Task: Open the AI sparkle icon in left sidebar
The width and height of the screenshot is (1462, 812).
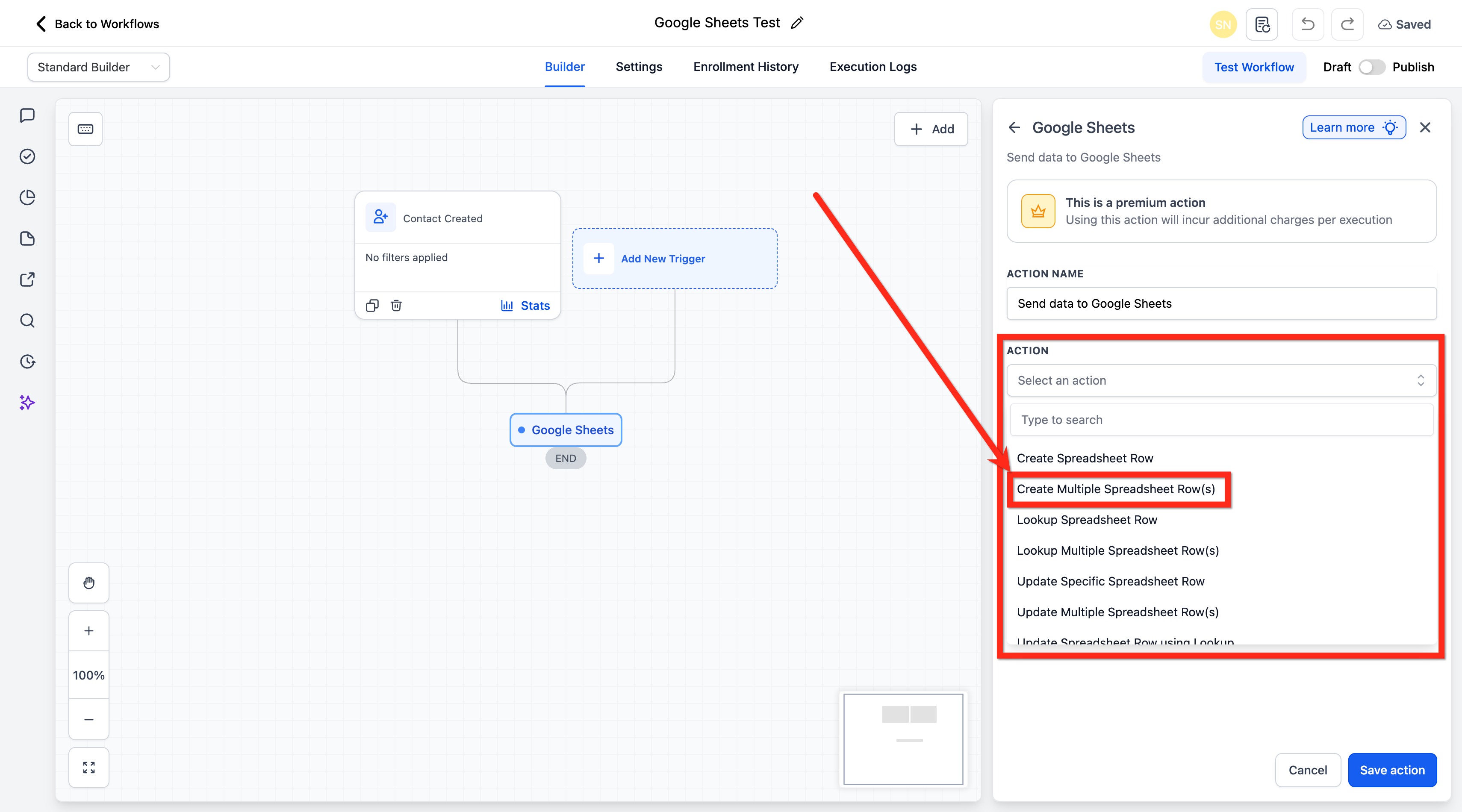Action: [27, 402]
